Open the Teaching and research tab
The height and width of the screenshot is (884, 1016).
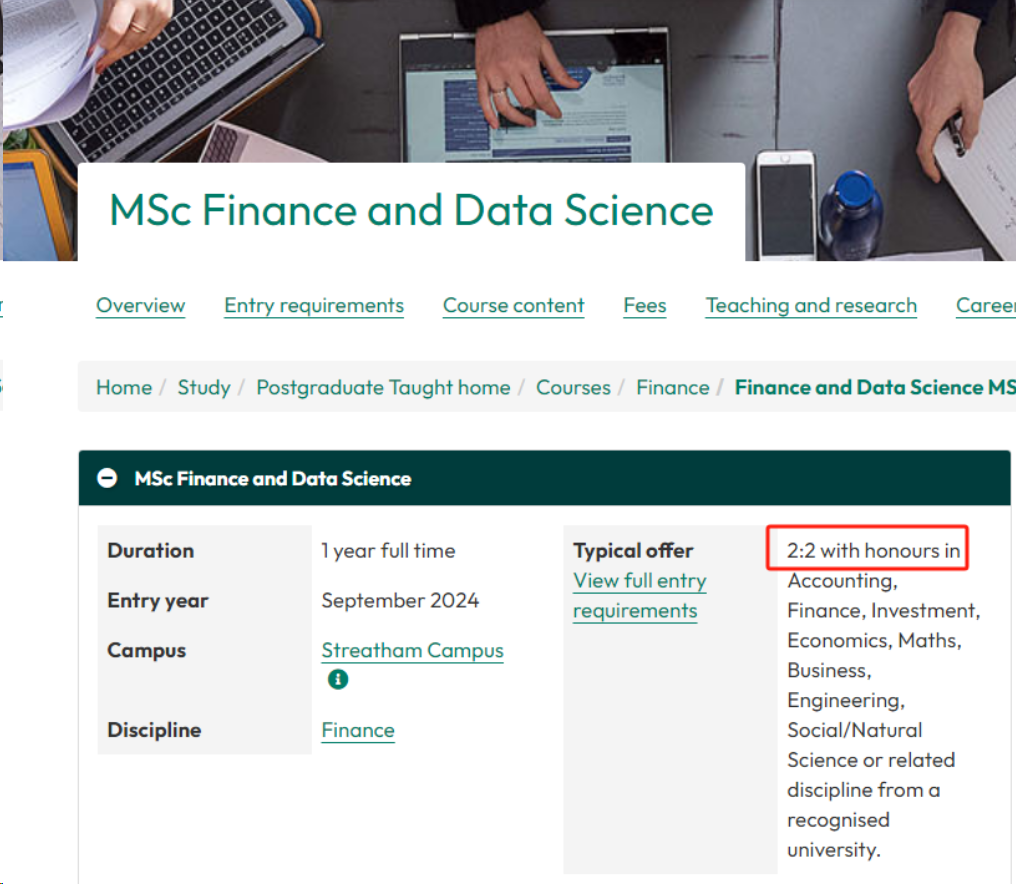coord(811,306)
